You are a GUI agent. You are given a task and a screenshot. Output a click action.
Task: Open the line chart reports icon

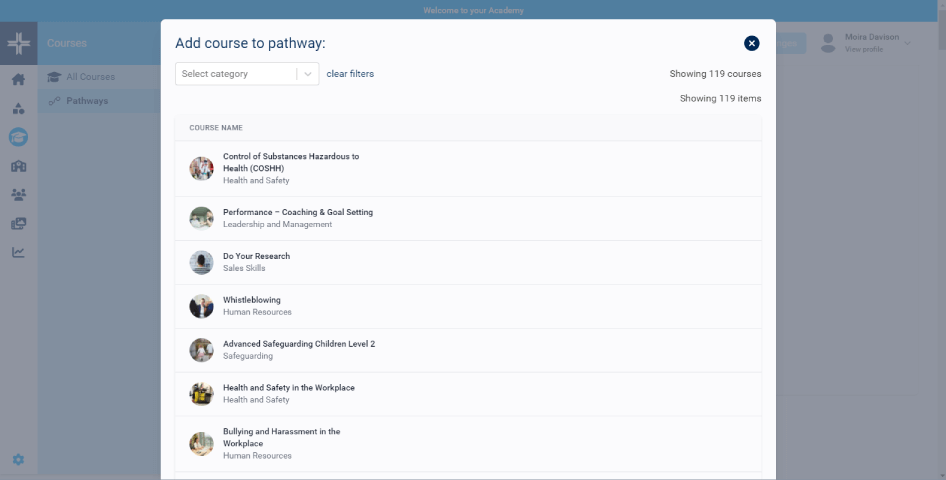[18, 252]
